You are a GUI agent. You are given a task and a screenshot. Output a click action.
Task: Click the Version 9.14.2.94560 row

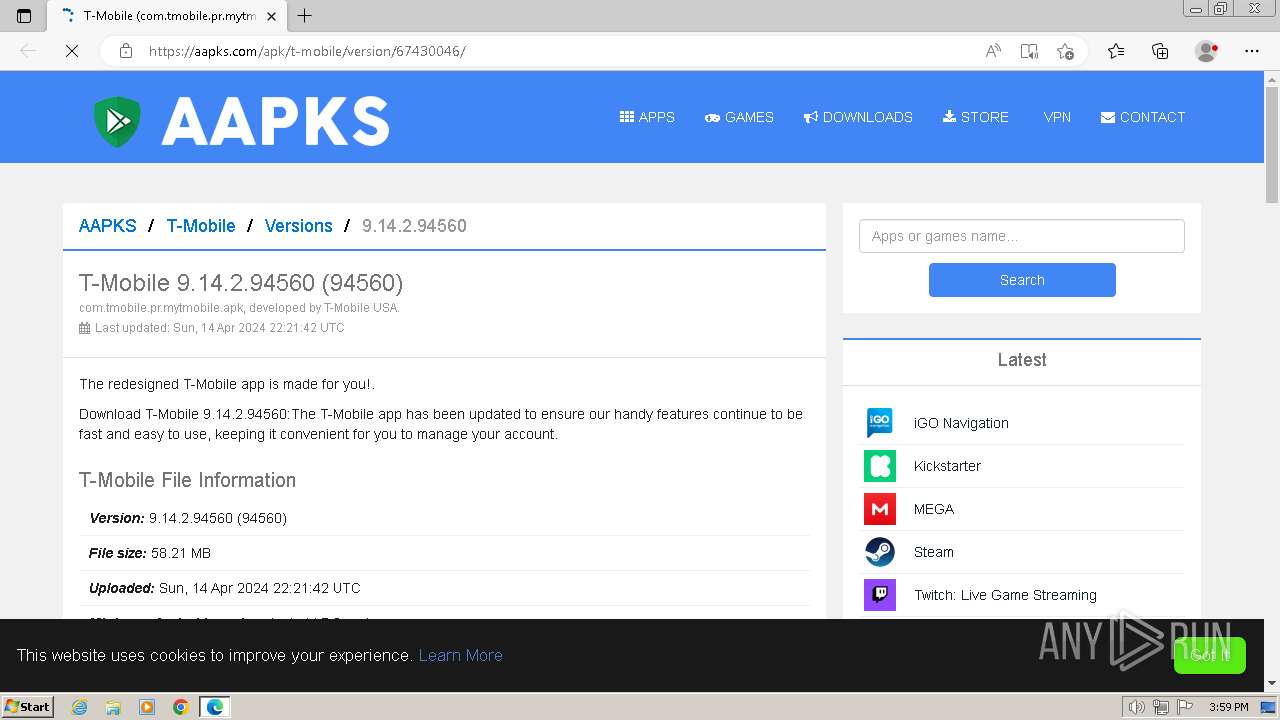coord(445,518)
